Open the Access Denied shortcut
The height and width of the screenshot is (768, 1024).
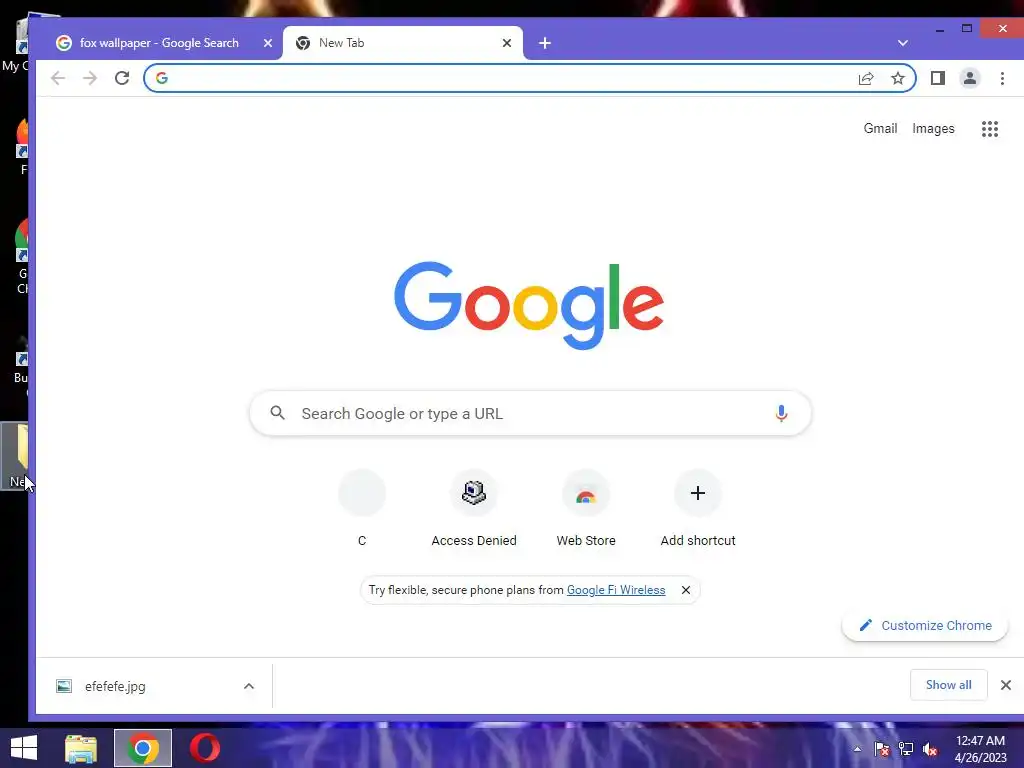click(474, 509)
